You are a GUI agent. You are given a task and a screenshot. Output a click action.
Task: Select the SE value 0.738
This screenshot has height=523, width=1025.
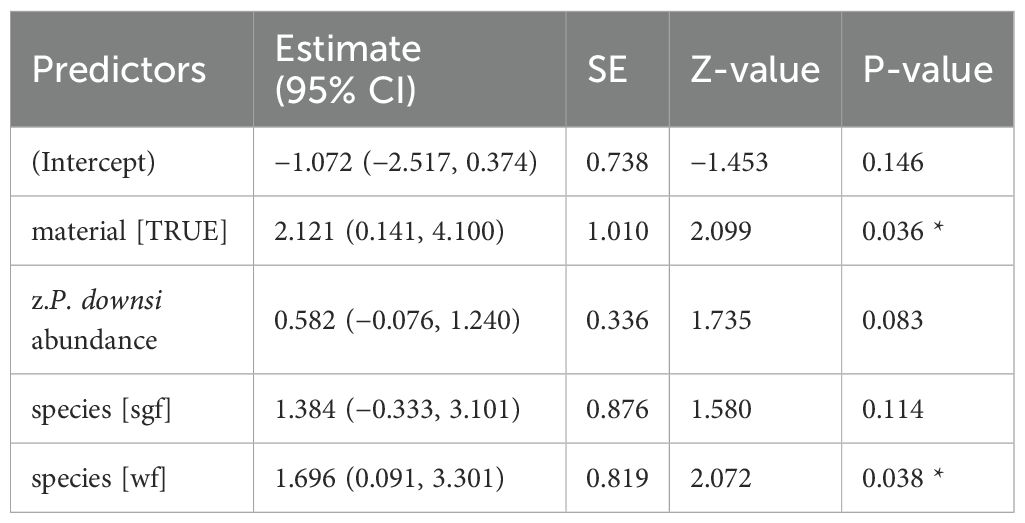coord(617,162)
